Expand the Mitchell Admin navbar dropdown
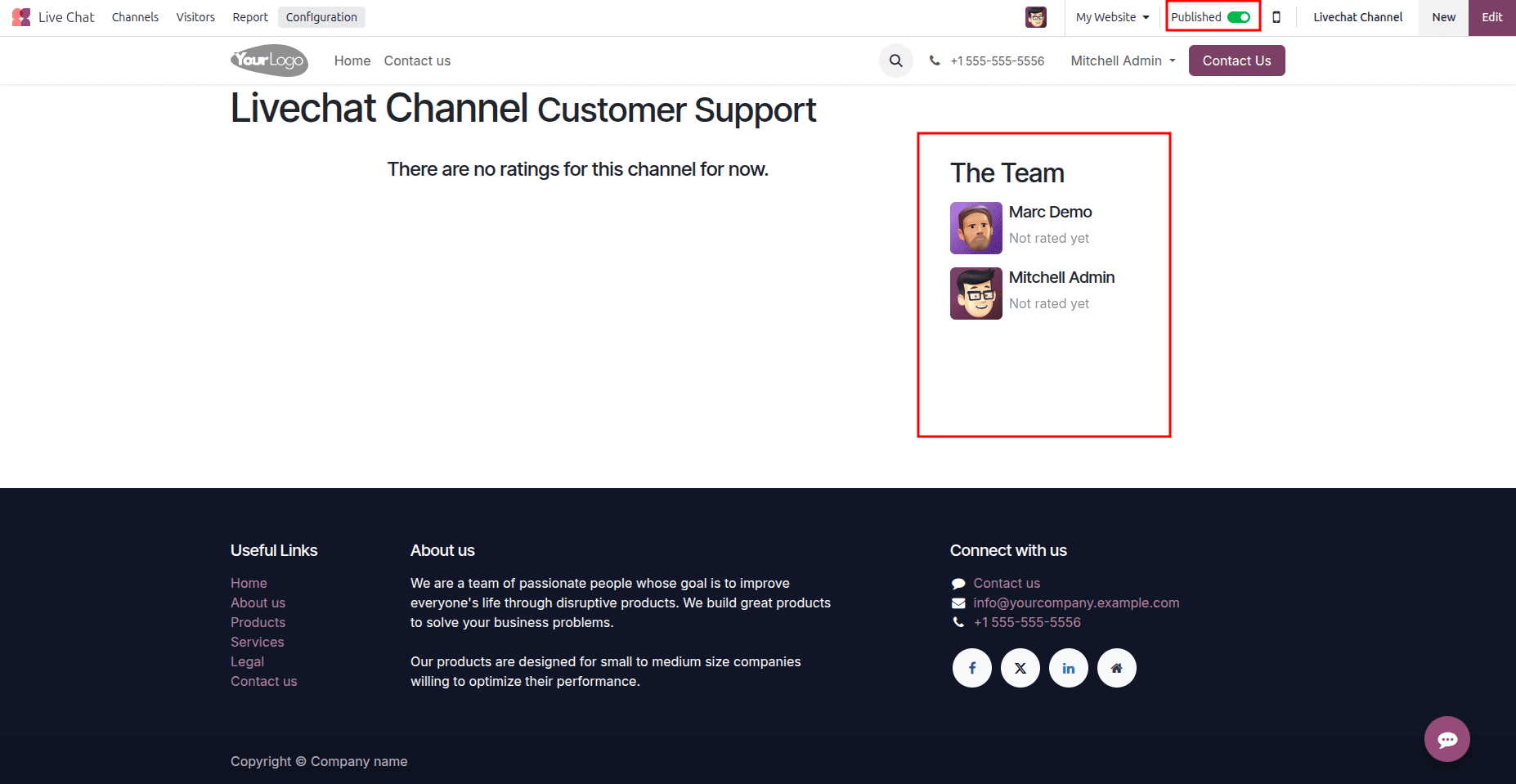The image size is (1516, 784). (x=1122, y=60)
